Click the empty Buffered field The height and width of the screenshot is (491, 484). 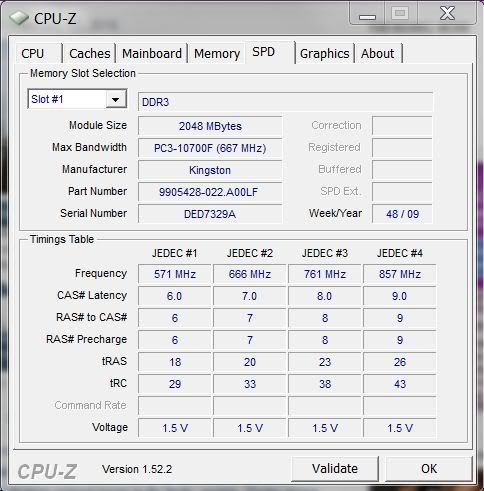pyautogui.click(x=402, y=170)
